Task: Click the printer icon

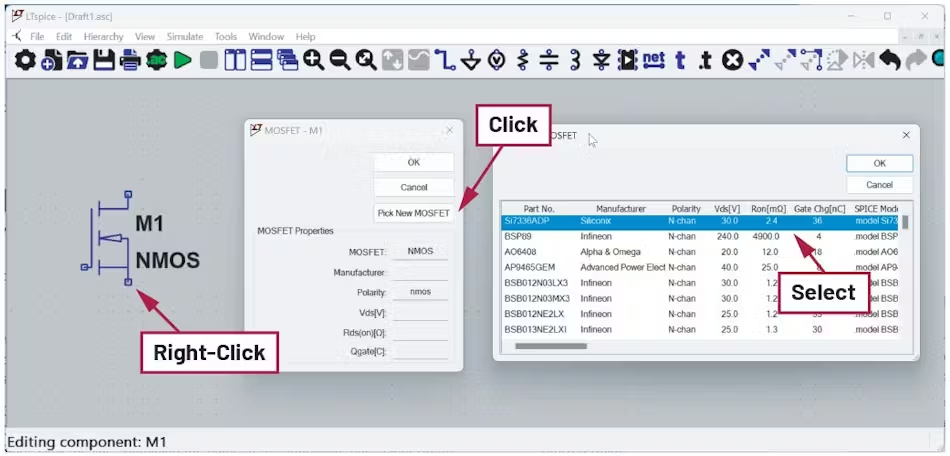Action: pos(130,60)
